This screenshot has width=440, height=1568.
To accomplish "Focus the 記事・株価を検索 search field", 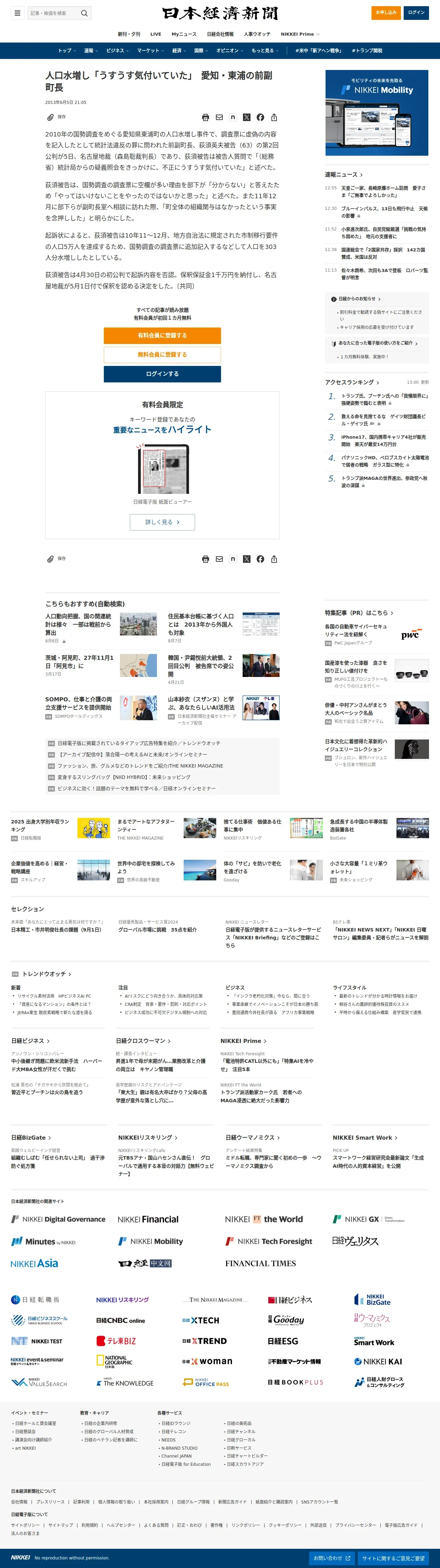I will (x=53, y=13).
